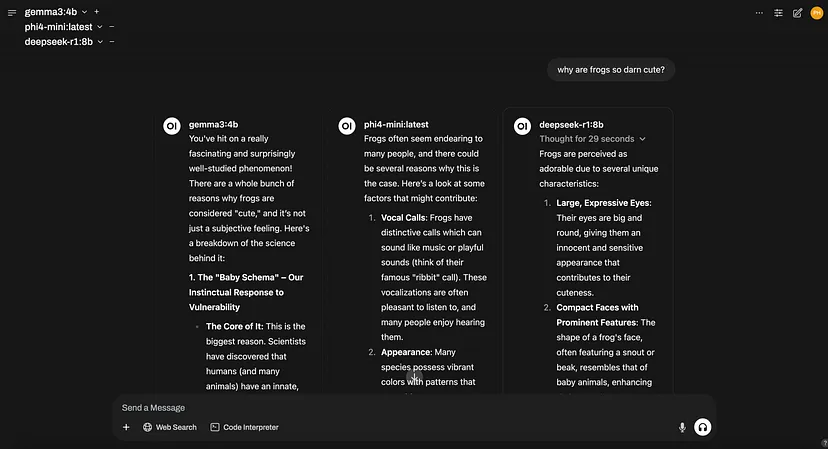Click the deepseek-r1:8b response avatar
Image resolution: width=828 pixels, height=449 pixels.
pyautogui.click(x=522, y=126)
